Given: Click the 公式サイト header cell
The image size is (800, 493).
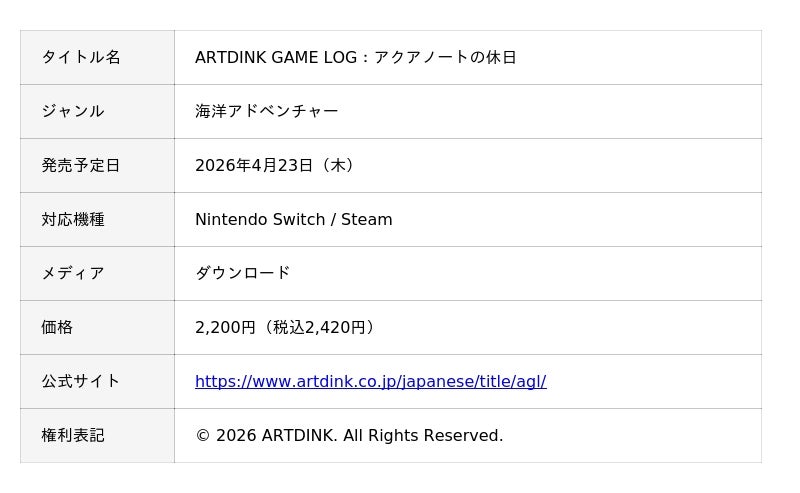Looking at the screenshot, I should pos(81,381).
